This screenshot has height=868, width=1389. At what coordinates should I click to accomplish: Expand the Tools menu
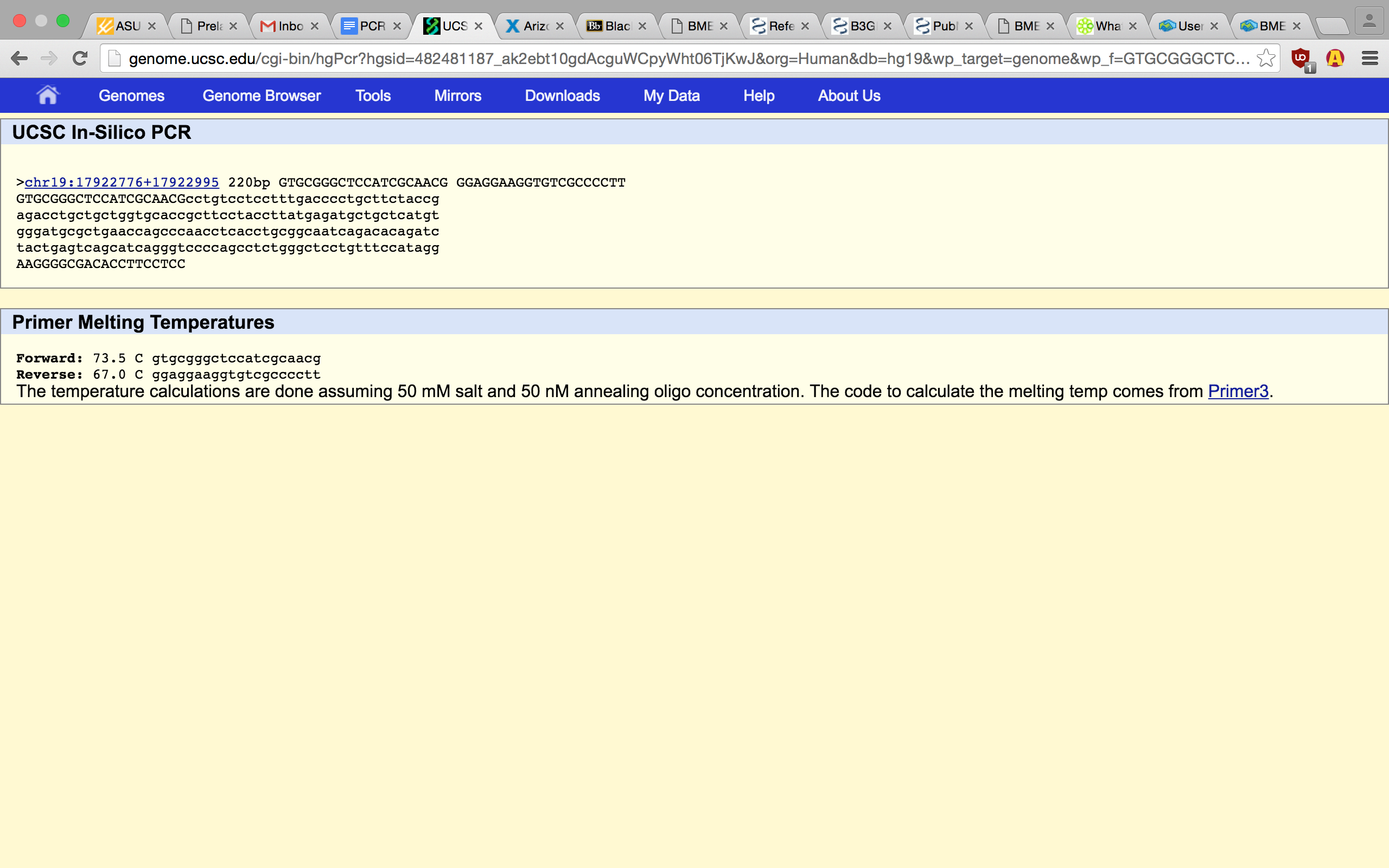click(x=373, y=96)
